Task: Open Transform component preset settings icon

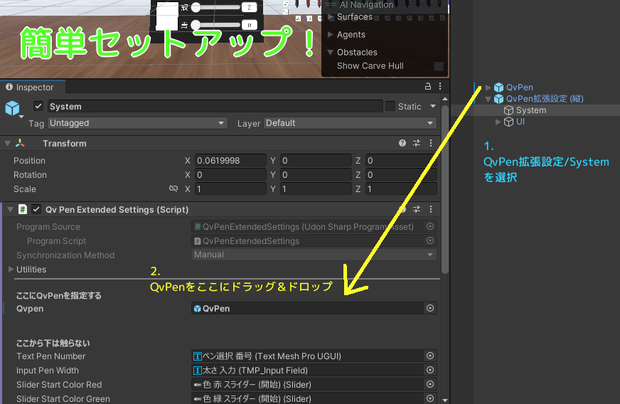Action: point(416,143)
